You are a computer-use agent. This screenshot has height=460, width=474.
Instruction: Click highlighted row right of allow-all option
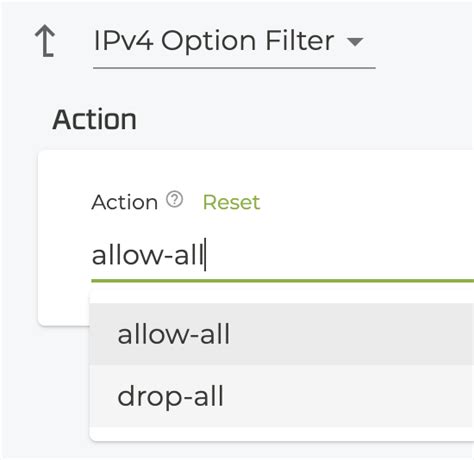click(x=350, y=334)
